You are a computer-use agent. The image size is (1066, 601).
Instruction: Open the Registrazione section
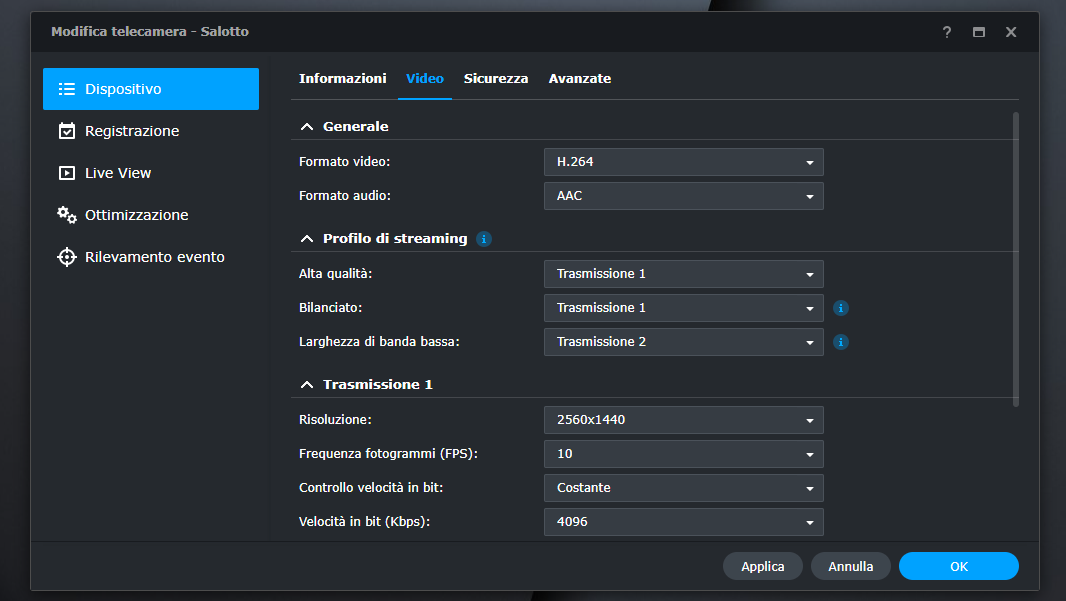[x=150, y=131]
